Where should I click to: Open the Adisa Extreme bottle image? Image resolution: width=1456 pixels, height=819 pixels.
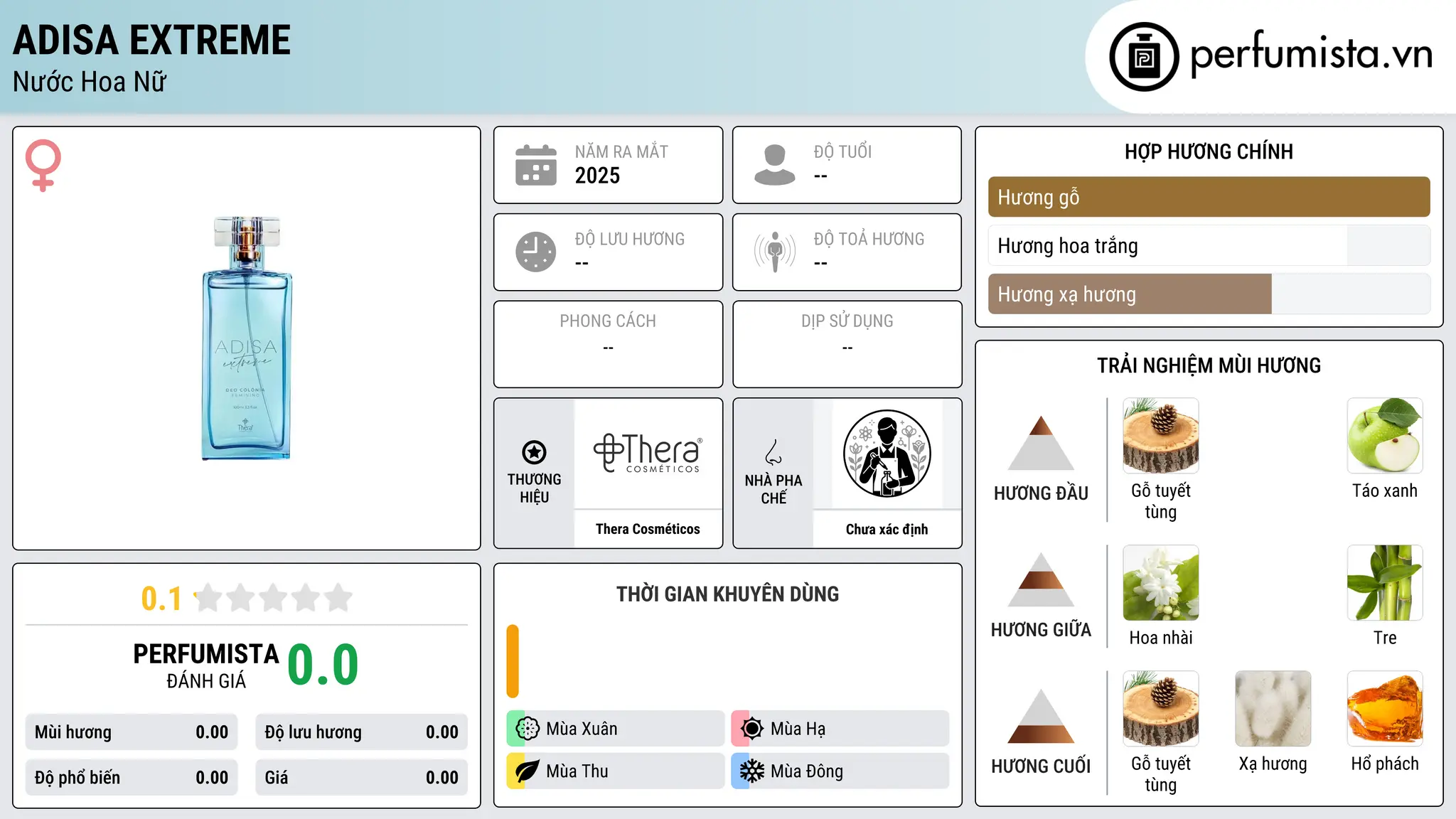pos(246,338)
